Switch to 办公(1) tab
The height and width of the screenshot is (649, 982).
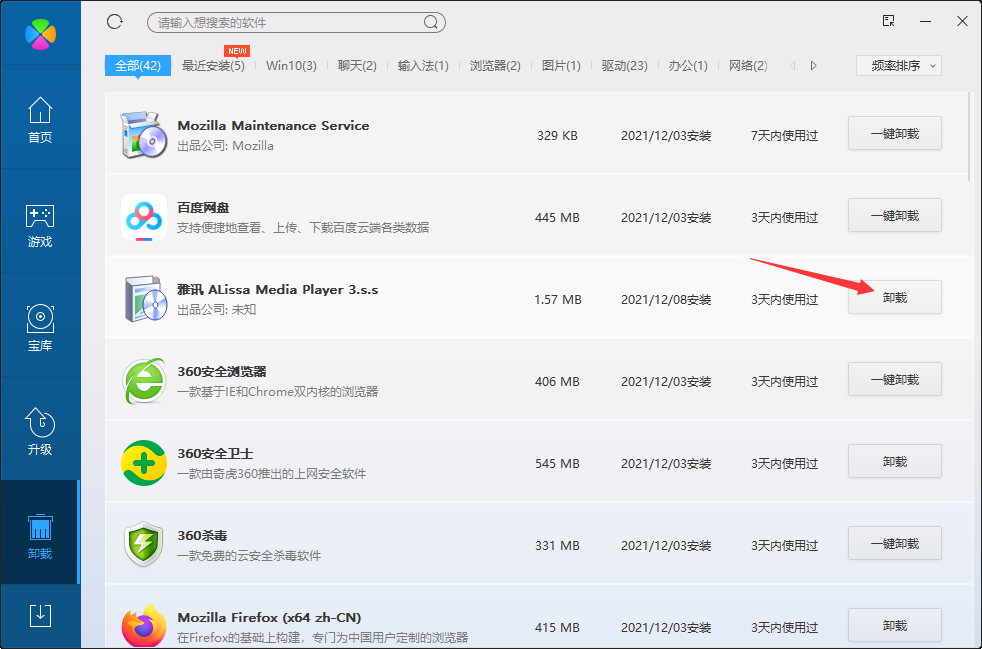tap(688, 65)
